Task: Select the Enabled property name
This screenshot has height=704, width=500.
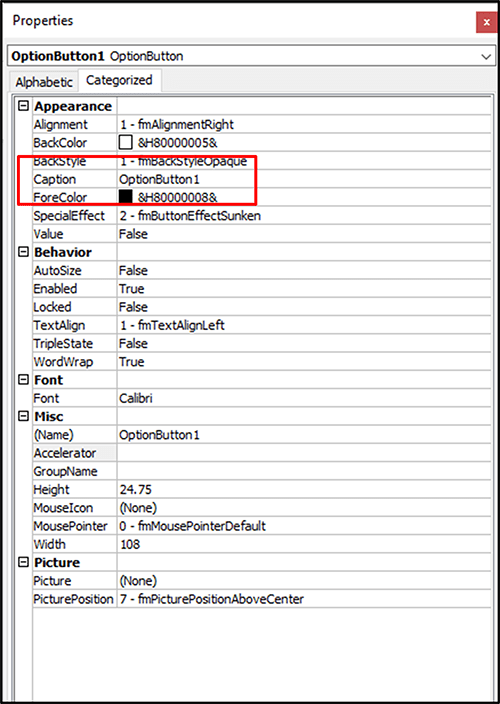Action: pyautogui.click(x=55, y=289)
